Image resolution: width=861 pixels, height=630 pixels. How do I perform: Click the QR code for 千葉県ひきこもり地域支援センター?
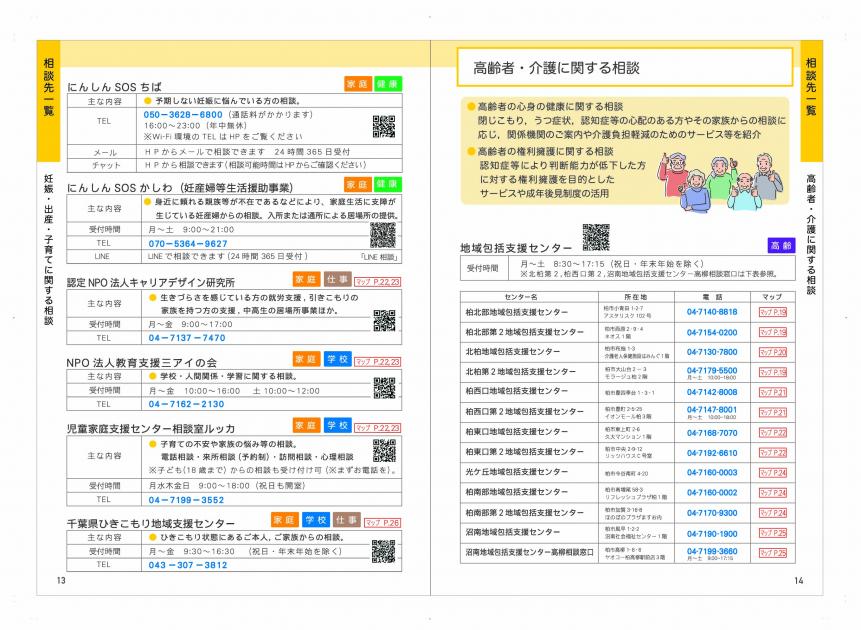click(x=383, y=551)
